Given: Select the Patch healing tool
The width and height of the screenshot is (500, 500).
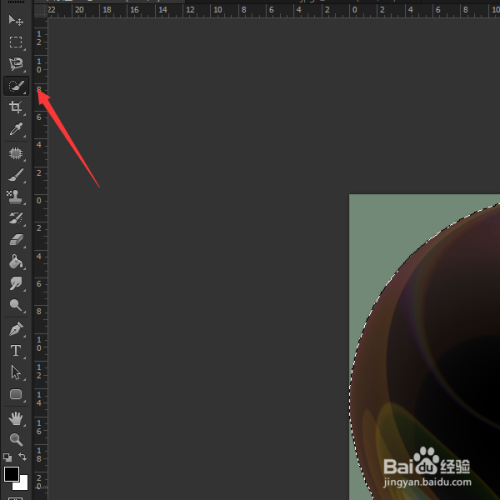Looking at the screenshot, I should pos(16,153).
